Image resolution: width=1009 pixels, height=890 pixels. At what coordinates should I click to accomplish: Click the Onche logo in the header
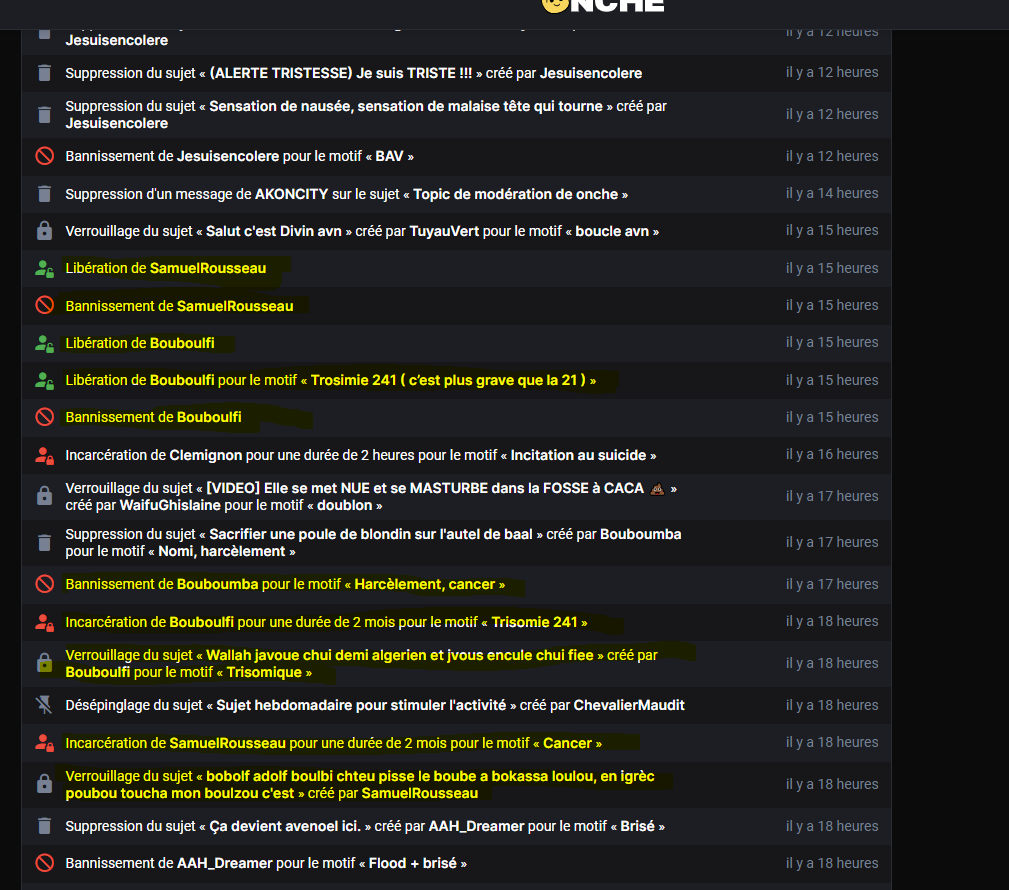tap(603, 6)
